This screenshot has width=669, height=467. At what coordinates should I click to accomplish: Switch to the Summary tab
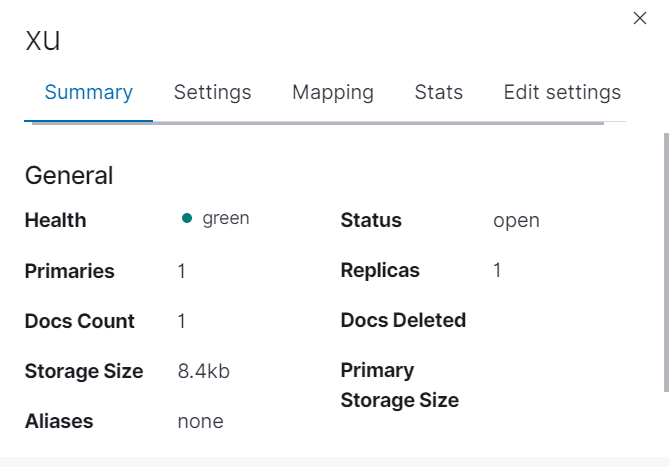[x=89, y=93]
